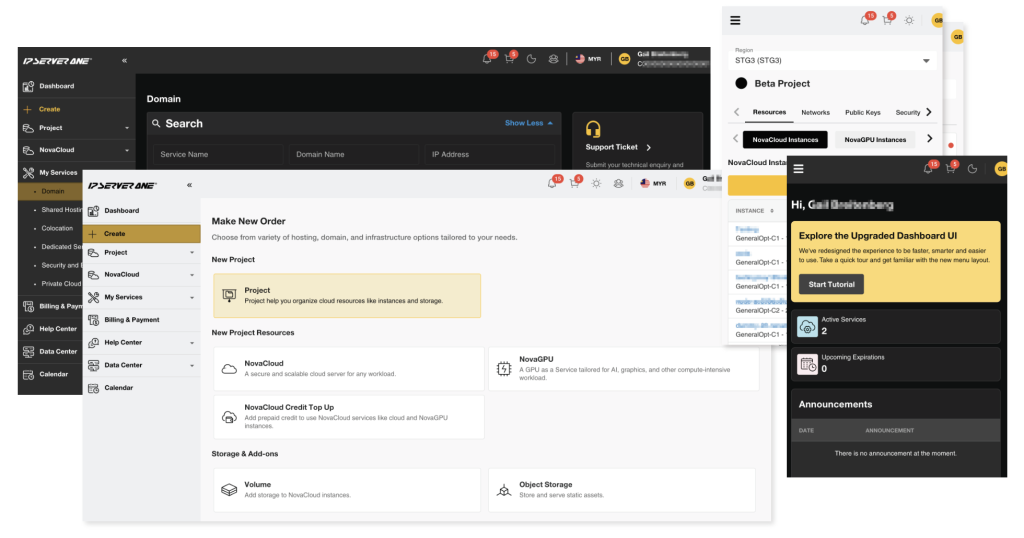Toggle moon theme icon in dark mobile view
This screenshot has height=538, width=1024.
point(972,168)
